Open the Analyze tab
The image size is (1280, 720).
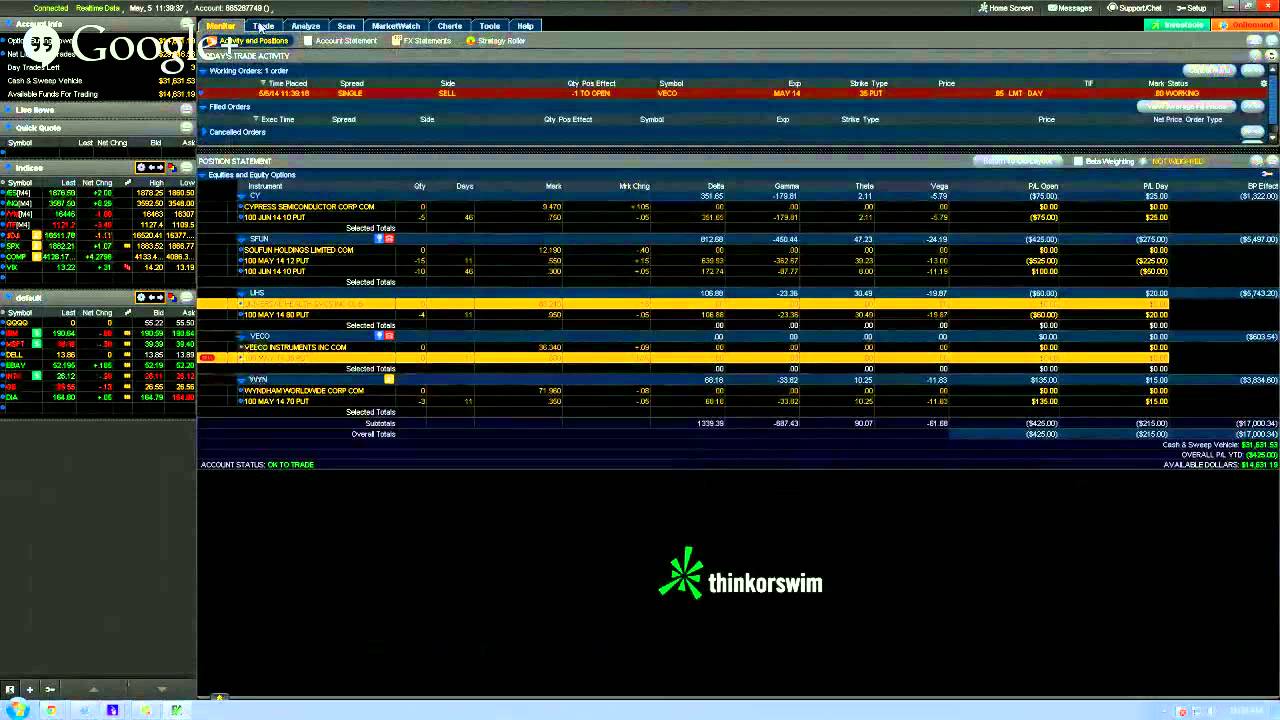click(x=305, y=26)
